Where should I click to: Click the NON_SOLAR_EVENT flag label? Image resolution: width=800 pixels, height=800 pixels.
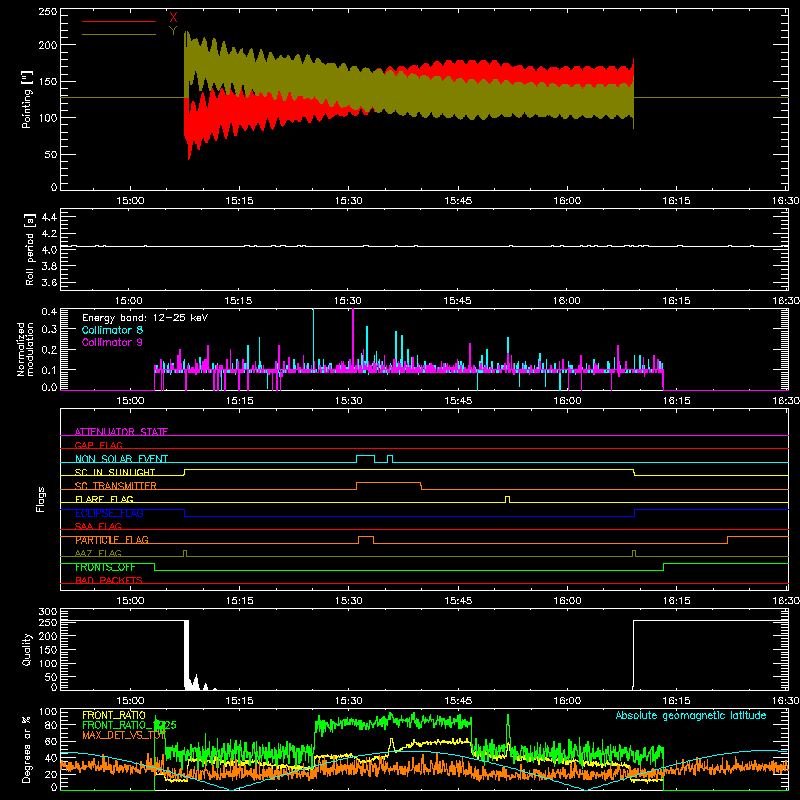coord(121,459)
